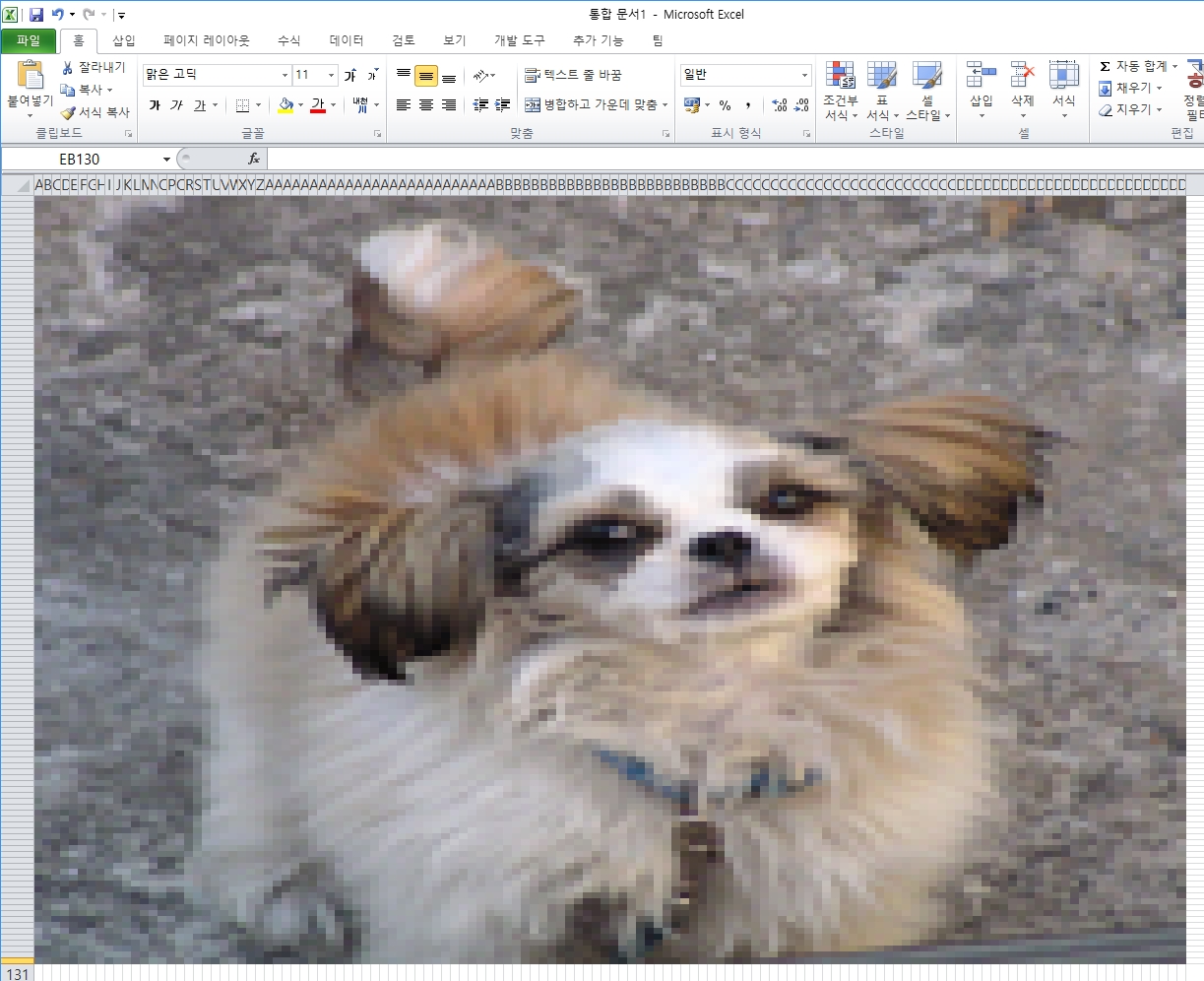1204x981 pixels.
Task: Click the Cut (잘라내기) scissors icon
Action: pyautogui.click(x=68, y=67)
